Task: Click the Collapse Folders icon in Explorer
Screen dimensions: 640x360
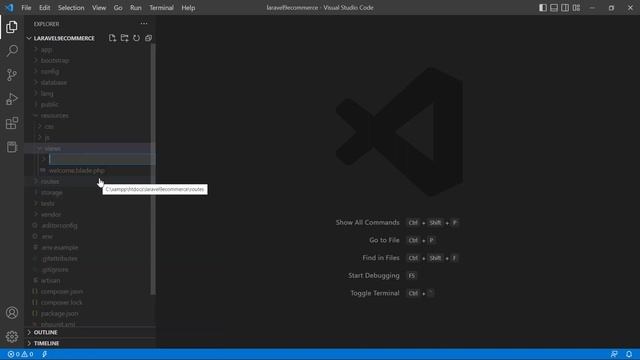Action: [x=149, y=38]
